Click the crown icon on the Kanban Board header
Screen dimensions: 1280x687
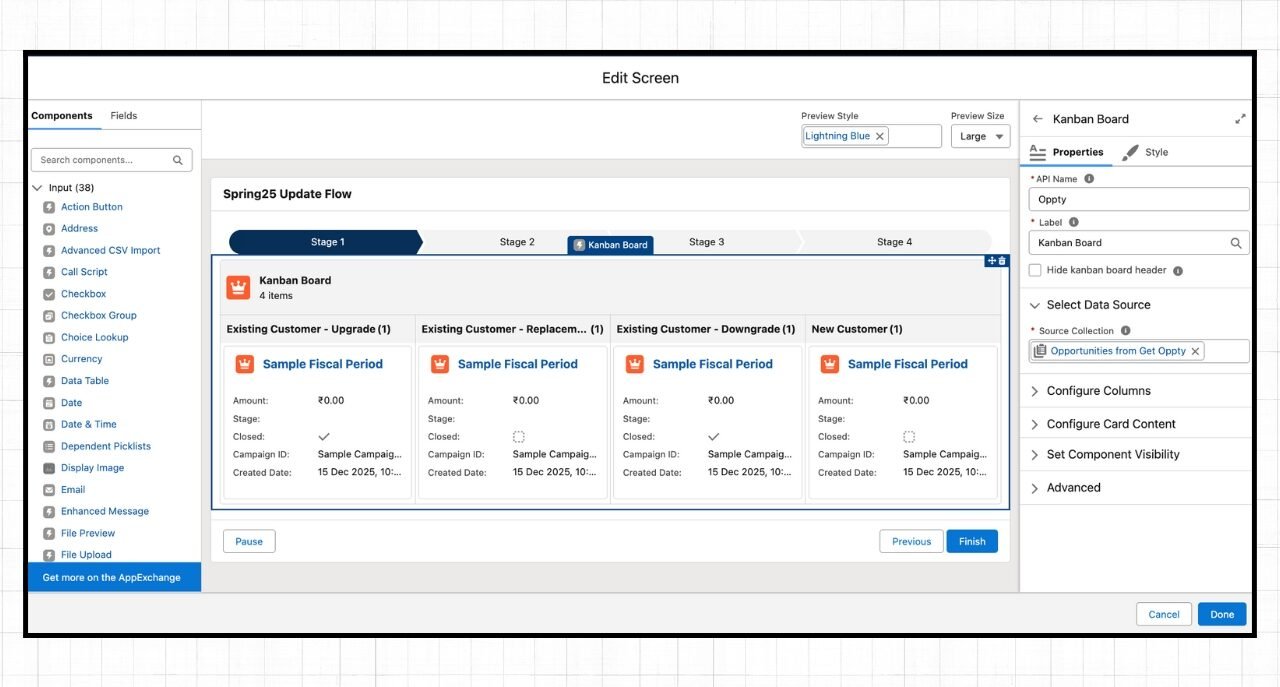pos(238,286)
